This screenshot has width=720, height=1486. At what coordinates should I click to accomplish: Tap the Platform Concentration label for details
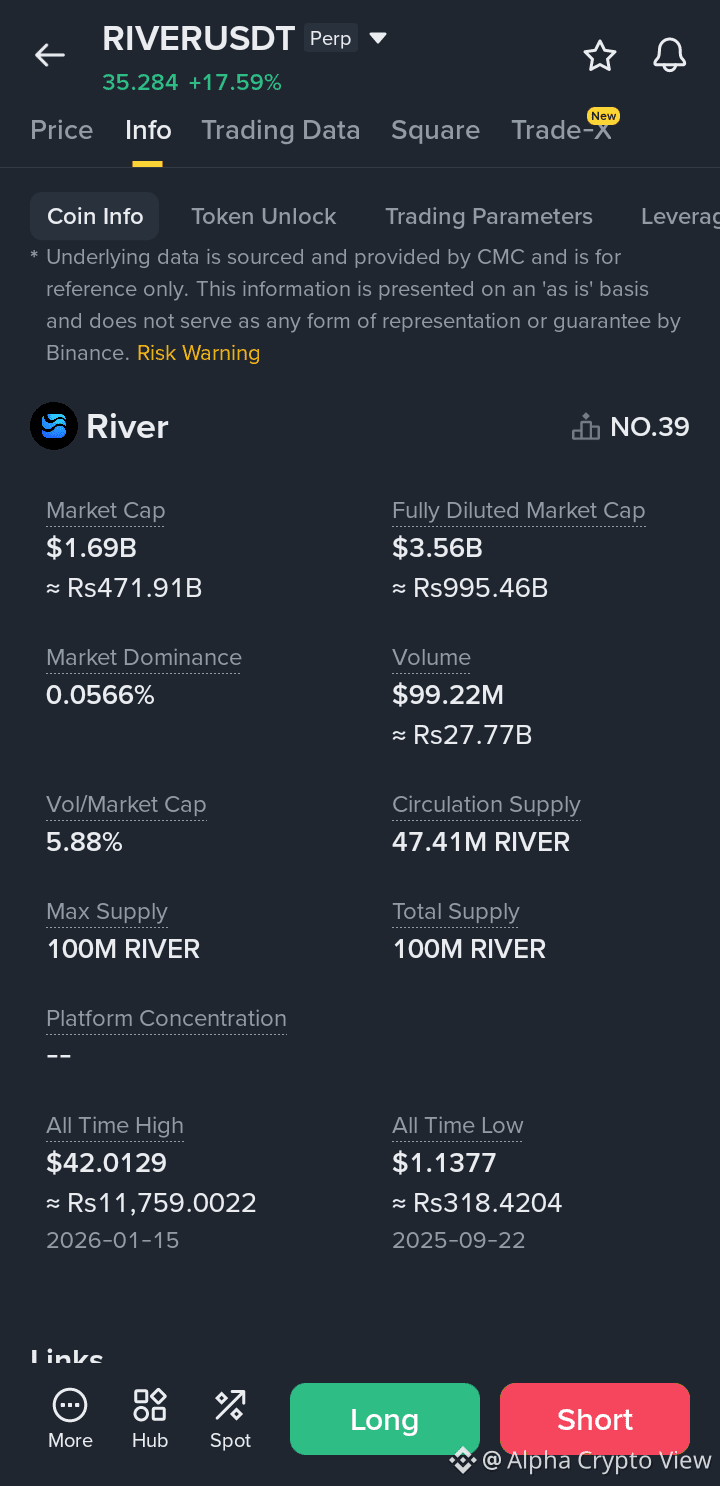pyautogui.click(x=166, y=1018)
